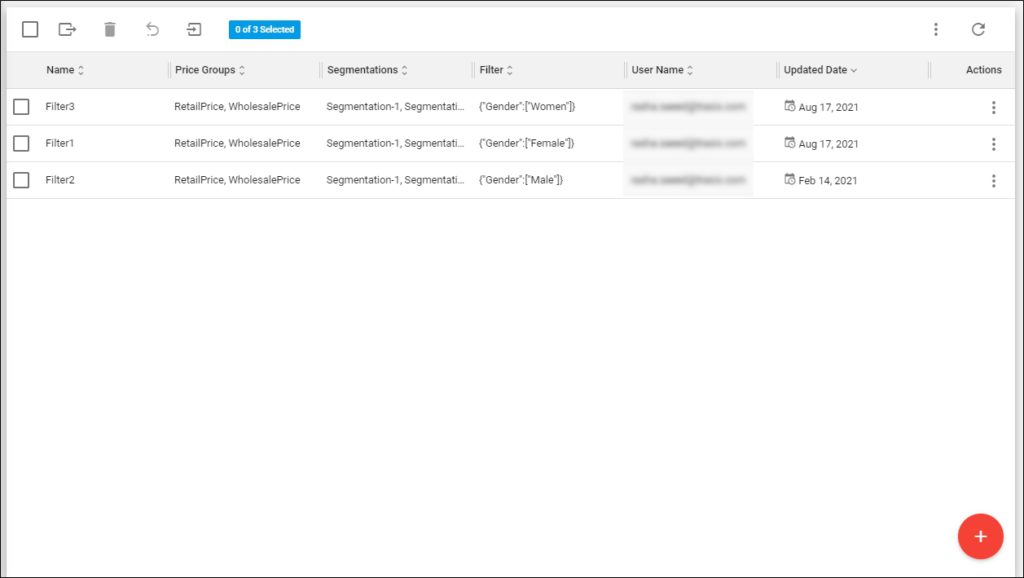Click the Filter1 name cell
Image resolution: width=1024 pixels, height=578 pixels.
[x=60, y=144]
